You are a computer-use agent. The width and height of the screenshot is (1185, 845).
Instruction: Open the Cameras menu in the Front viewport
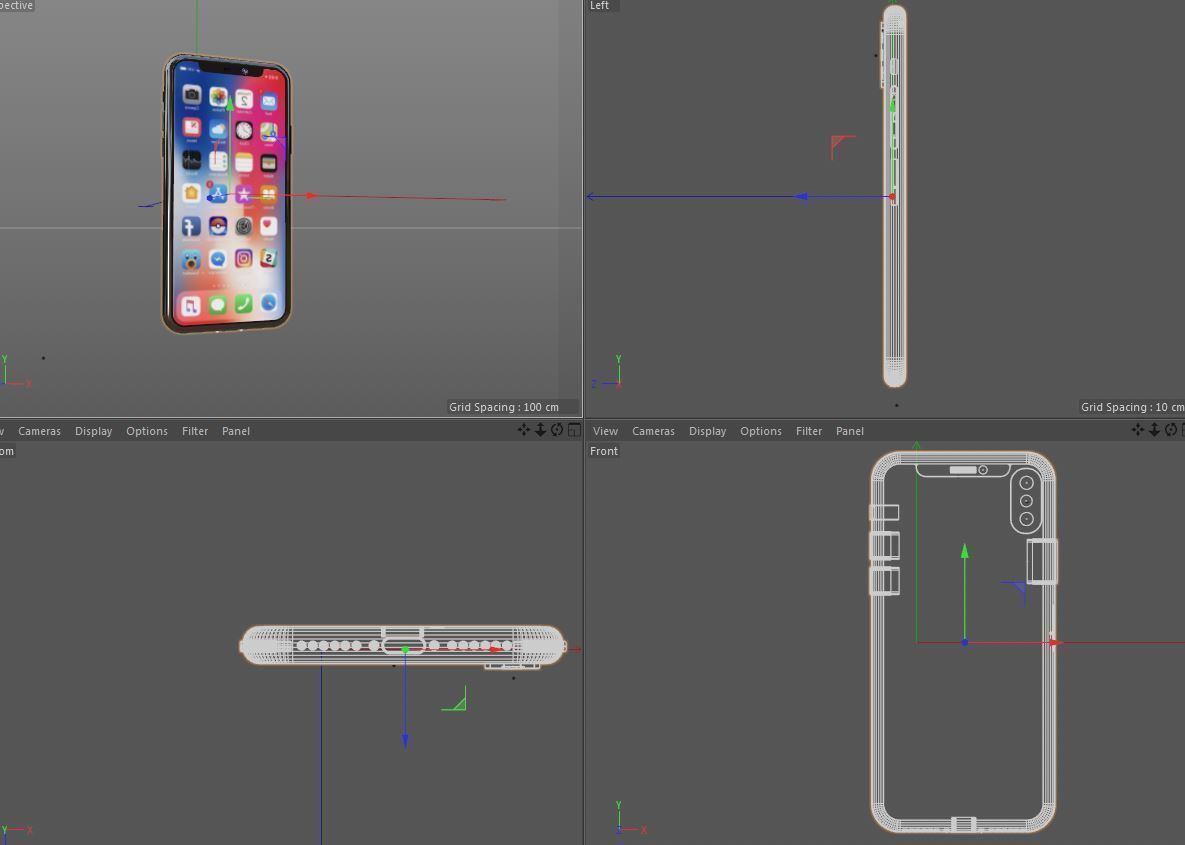pyautogui.click(x=654, y=431)
